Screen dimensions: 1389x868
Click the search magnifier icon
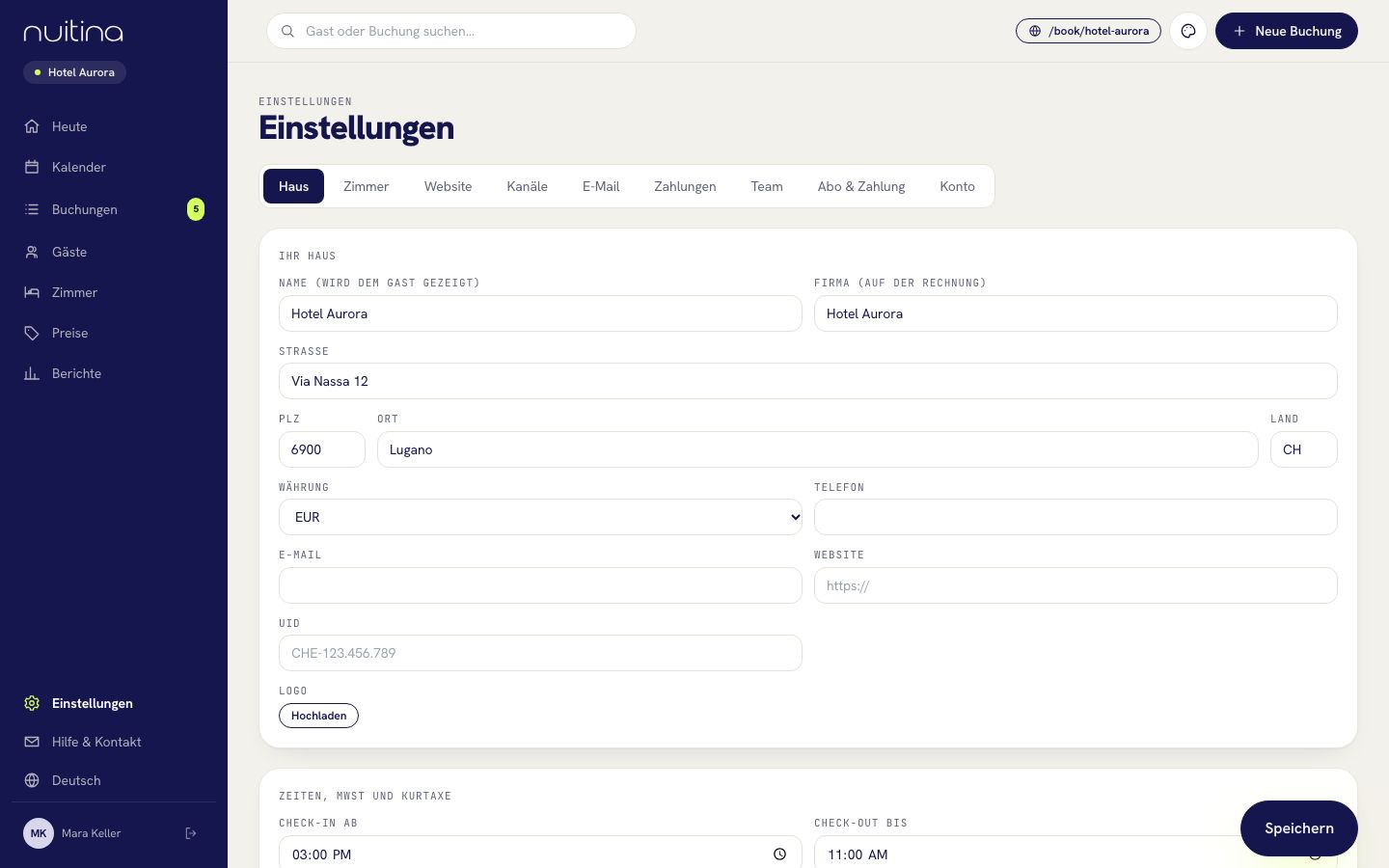[x=287, y=31]
